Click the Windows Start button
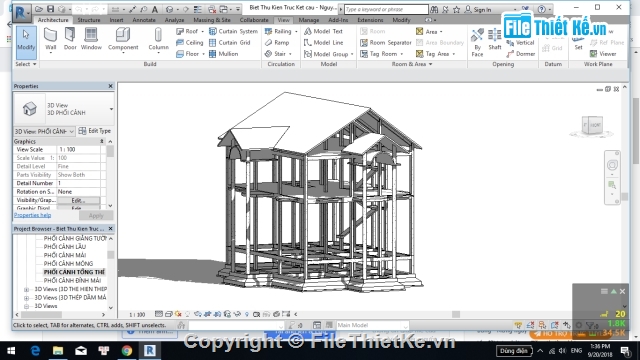 point(11,351)
